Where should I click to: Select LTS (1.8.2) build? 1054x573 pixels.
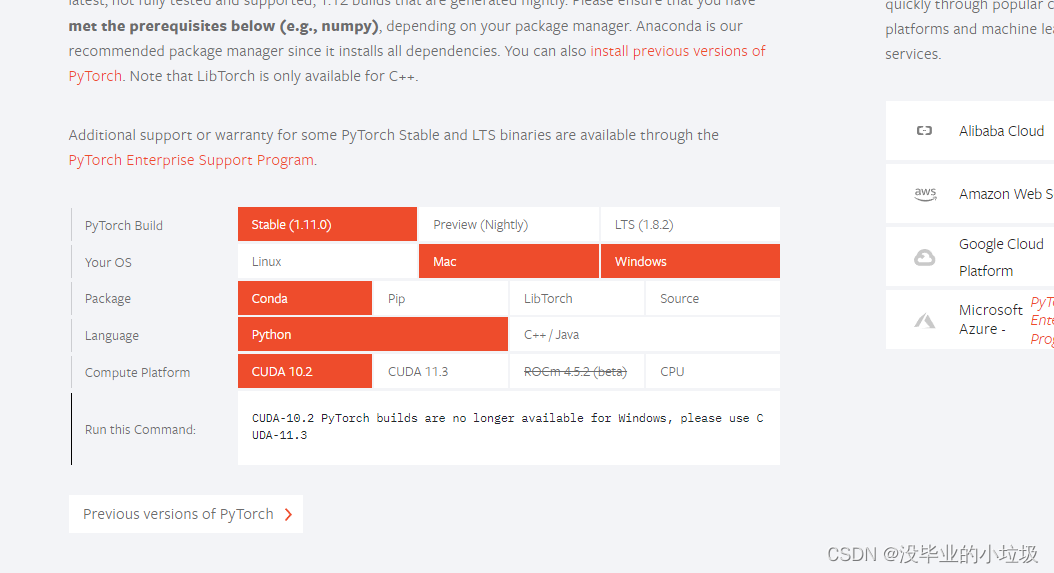click(690, 225)
